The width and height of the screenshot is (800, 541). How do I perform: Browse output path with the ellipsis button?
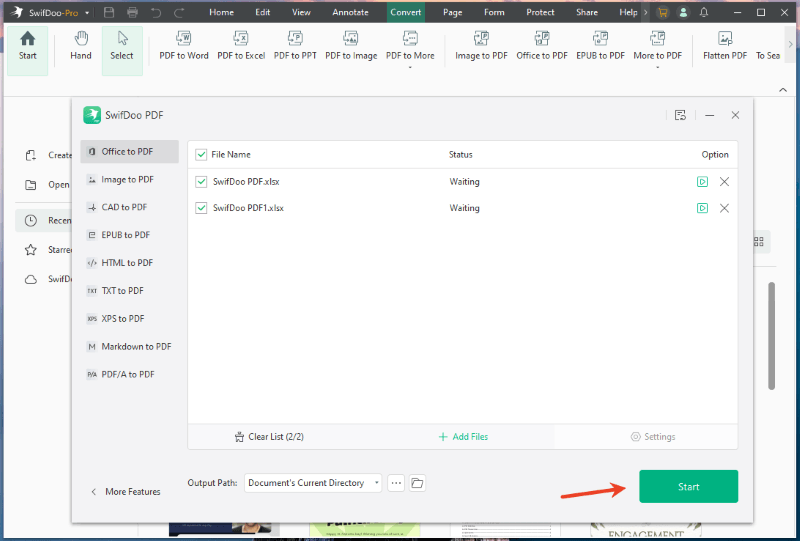[396, 483]
